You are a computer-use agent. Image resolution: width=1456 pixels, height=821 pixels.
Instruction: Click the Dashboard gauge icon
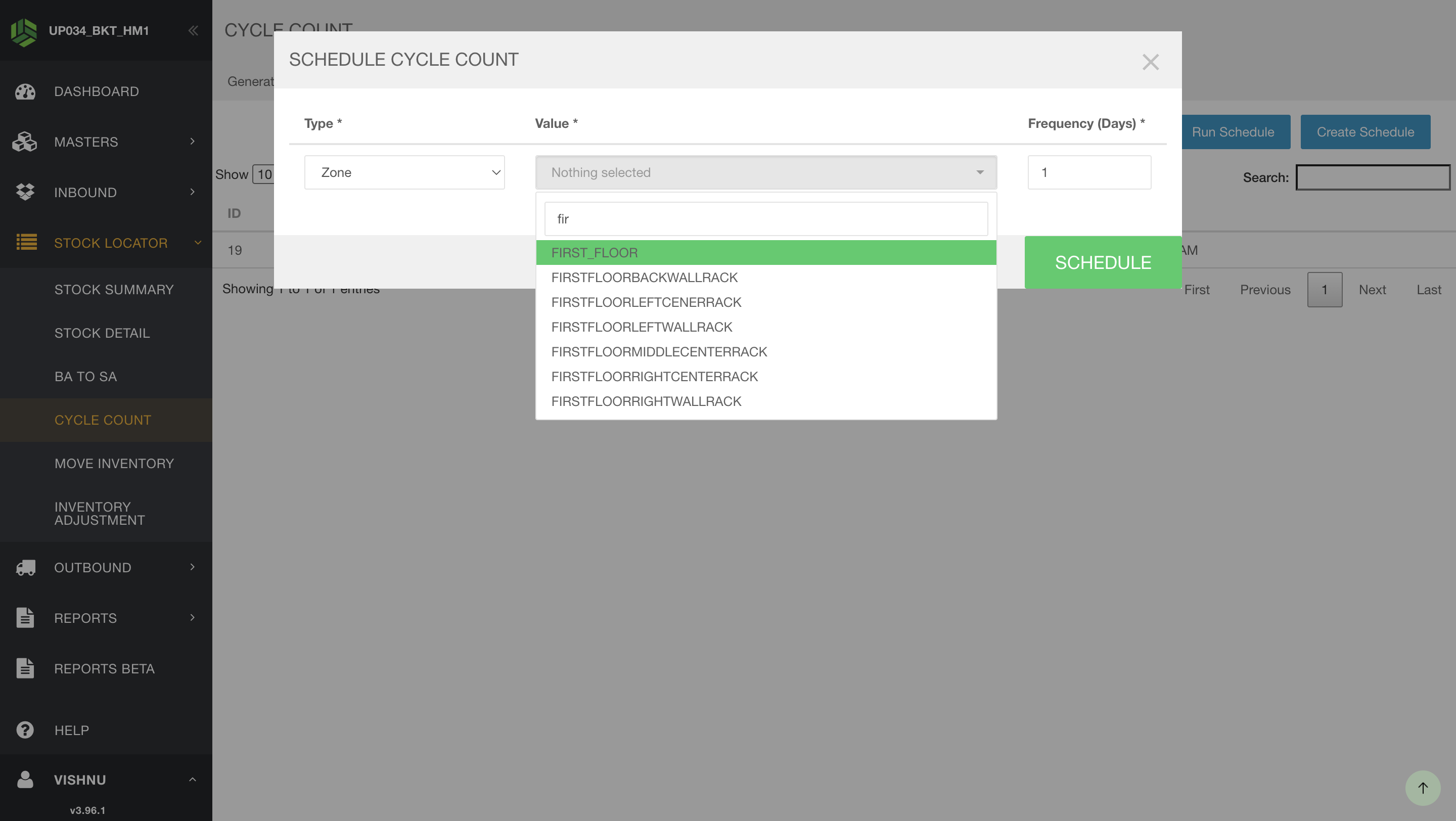tap(25, 92)
